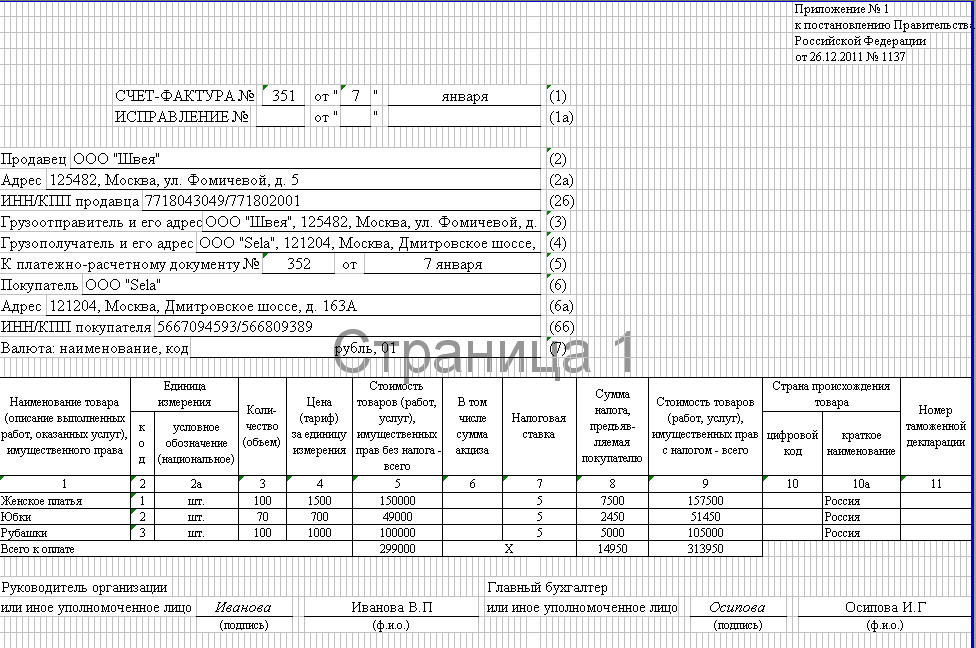Select the "Женские платья" product cell

click(x=65, y=500)
